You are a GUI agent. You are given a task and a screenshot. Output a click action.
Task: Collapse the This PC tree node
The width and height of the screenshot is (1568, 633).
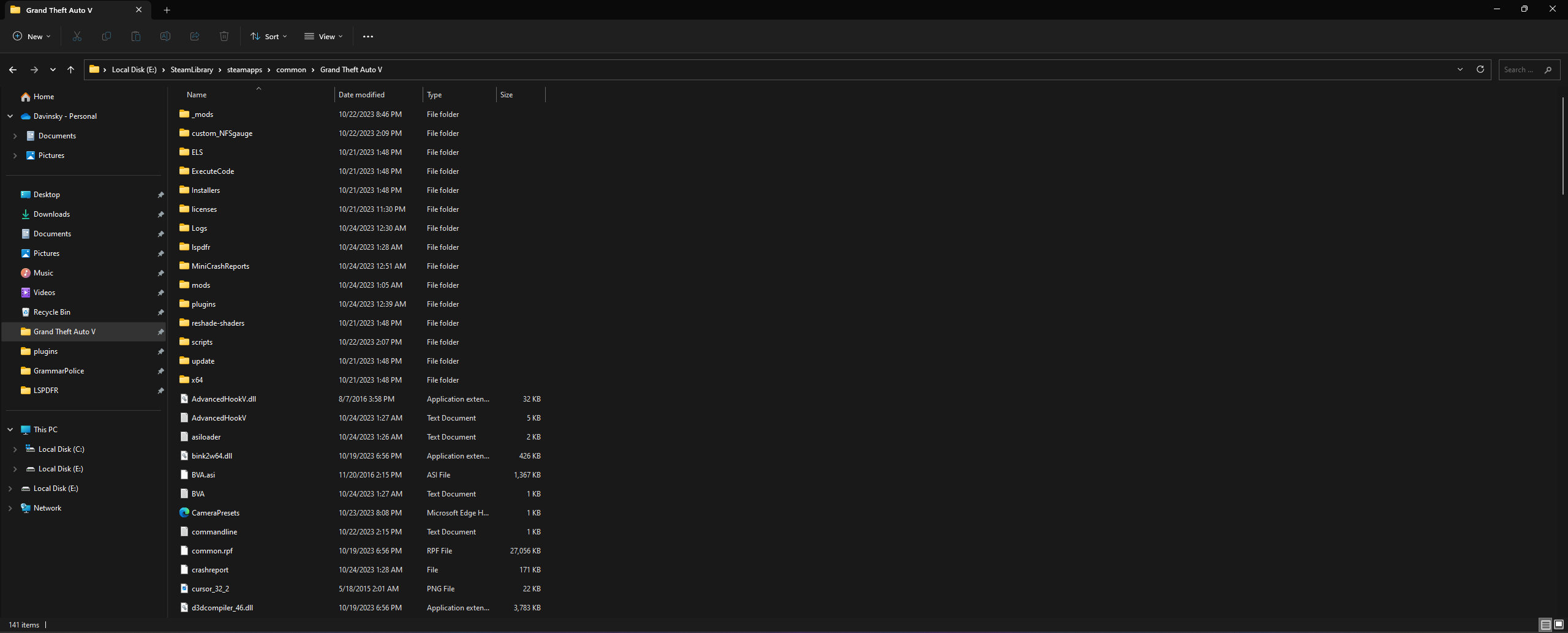click(x=10, y=430)
